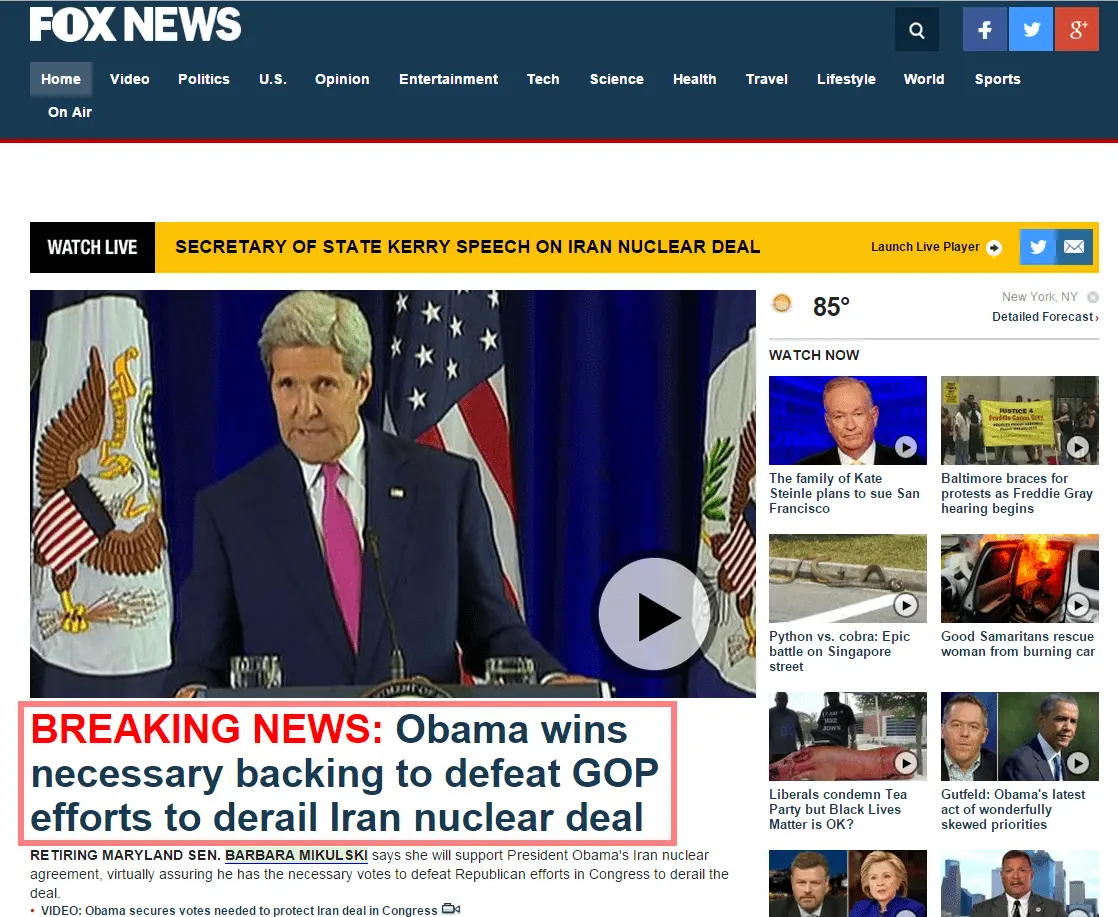The height and width of the screenshot is (917, 1118).
Task: Open VIDEO: Obama secures votes link
Action: [x=239, y=910]
